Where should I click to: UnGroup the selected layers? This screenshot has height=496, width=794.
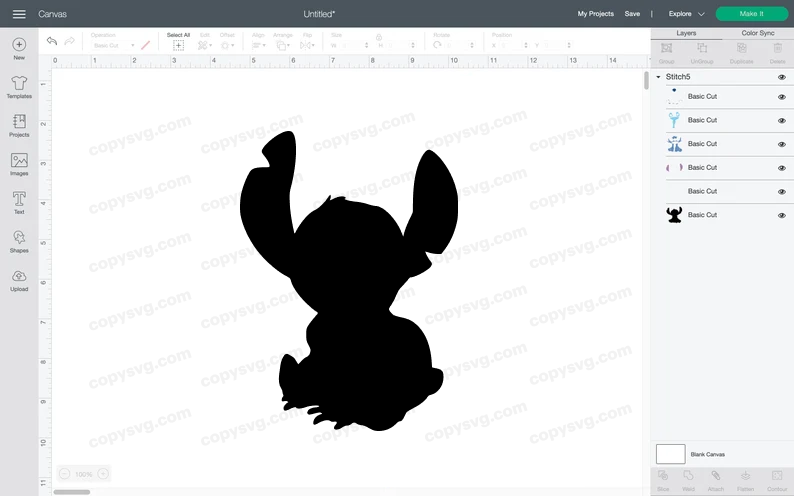pyautogui.click(x=702, y=53)
